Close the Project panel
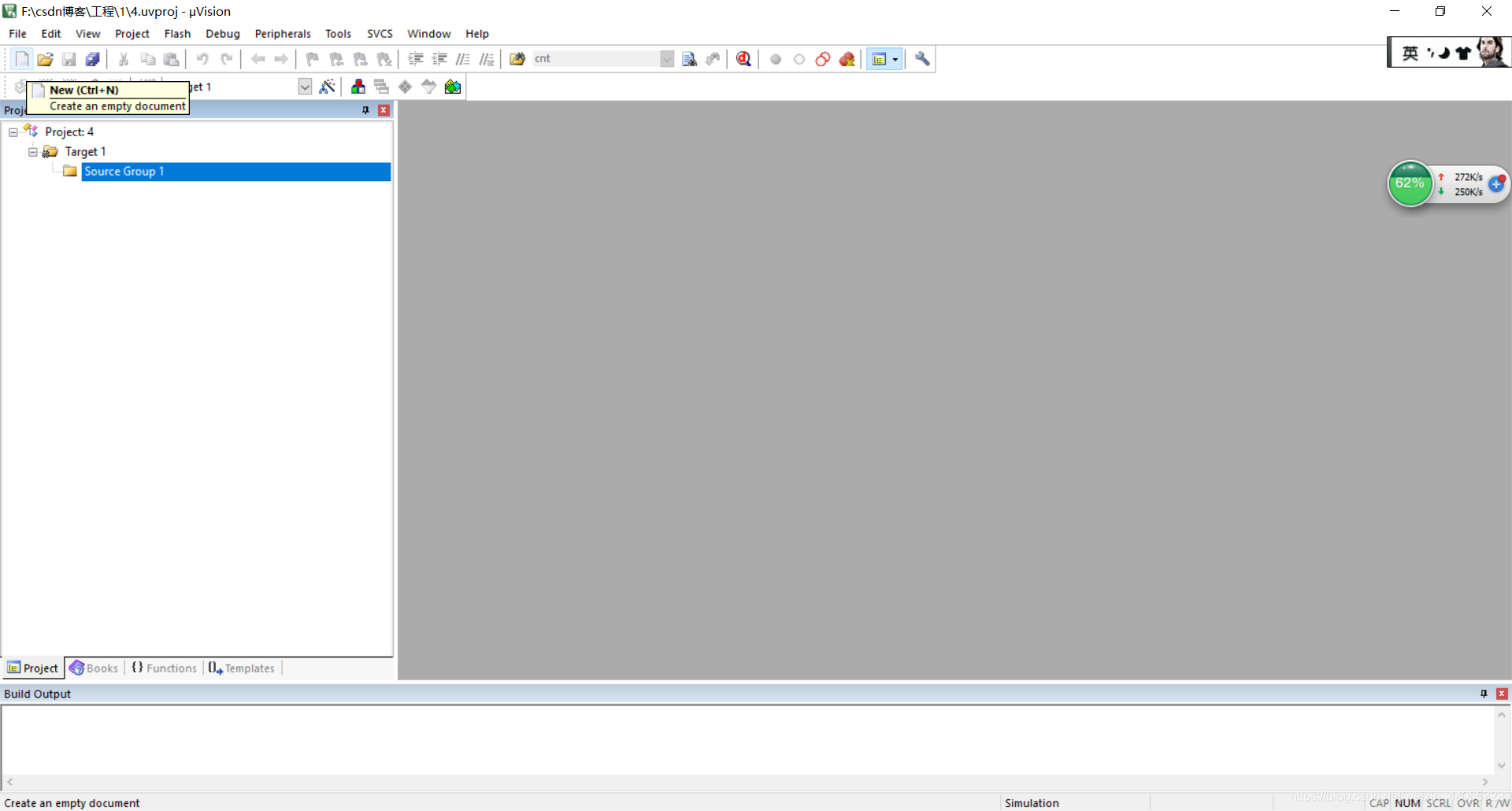 384,110
